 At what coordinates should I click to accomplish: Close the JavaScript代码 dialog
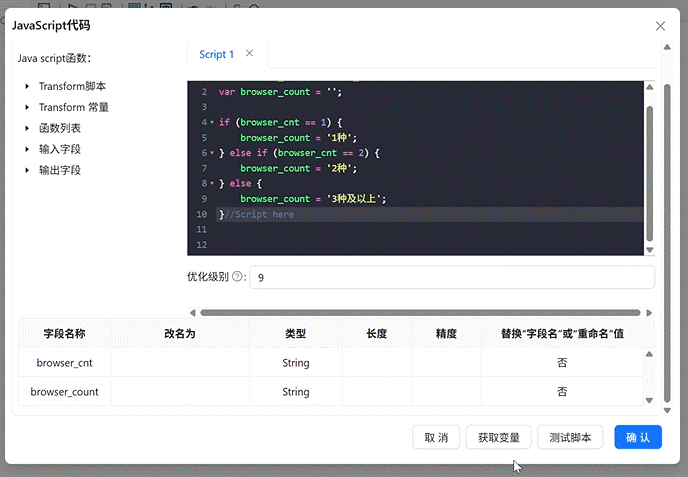click(660, 26)
